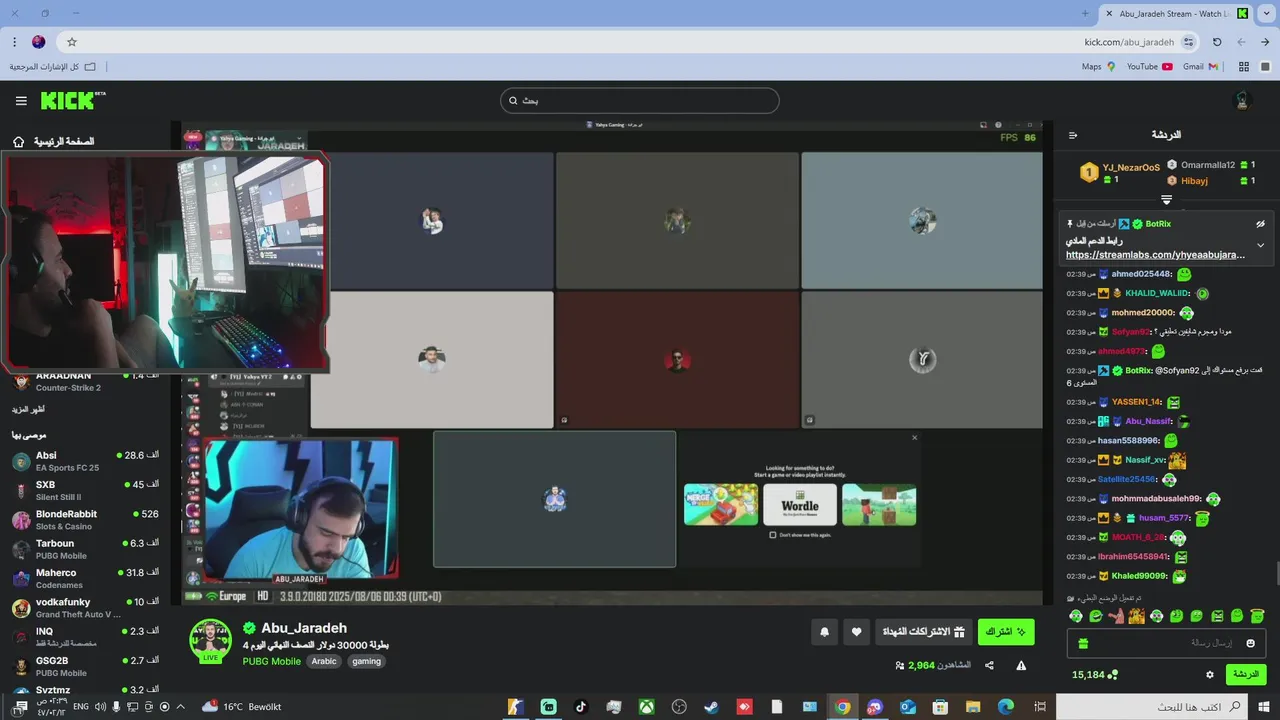Click the green Subscribe button
The image size is (1280, 720).
1006,632
